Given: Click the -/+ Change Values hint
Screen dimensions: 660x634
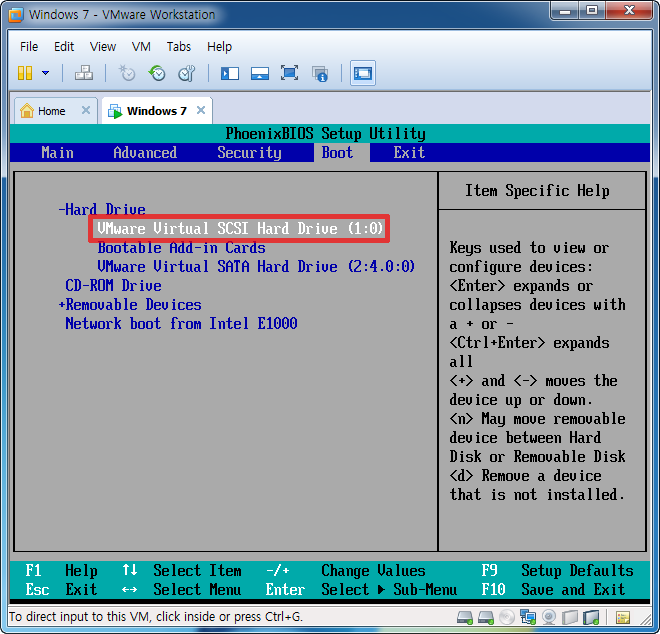Looking at the screenshot, I should click(346, 570).
